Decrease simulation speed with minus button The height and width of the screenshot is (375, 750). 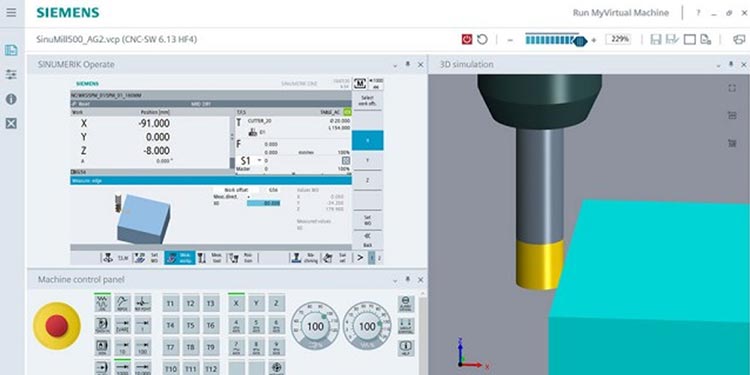click(510, 40)
